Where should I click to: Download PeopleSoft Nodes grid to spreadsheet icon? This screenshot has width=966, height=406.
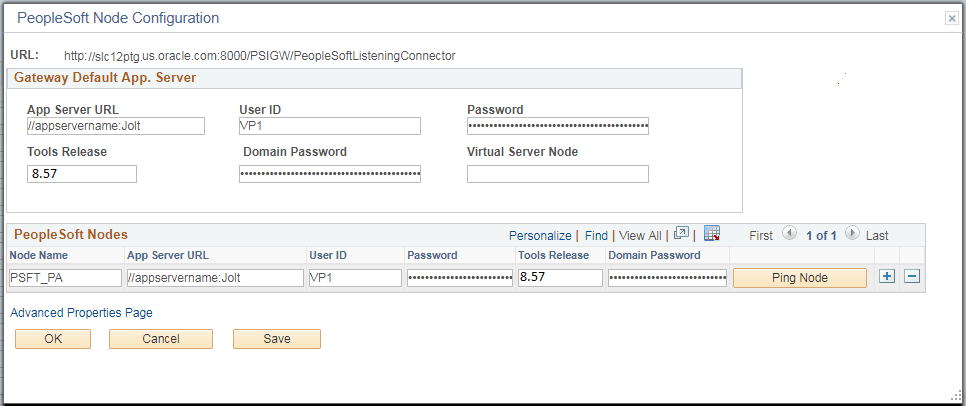point(712,233)
